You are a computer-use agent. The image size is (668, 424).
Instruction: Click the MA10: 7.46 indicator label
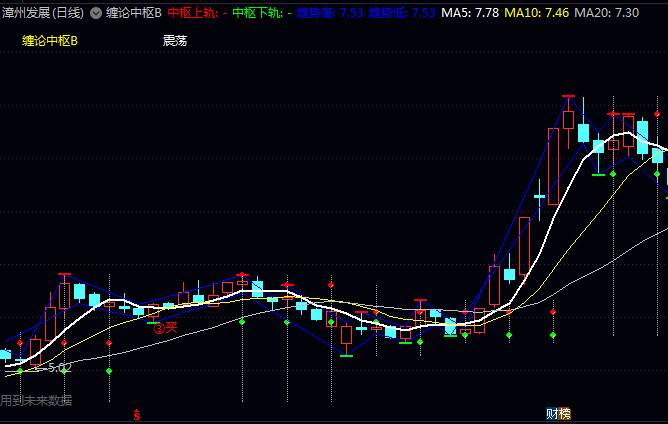536,13
